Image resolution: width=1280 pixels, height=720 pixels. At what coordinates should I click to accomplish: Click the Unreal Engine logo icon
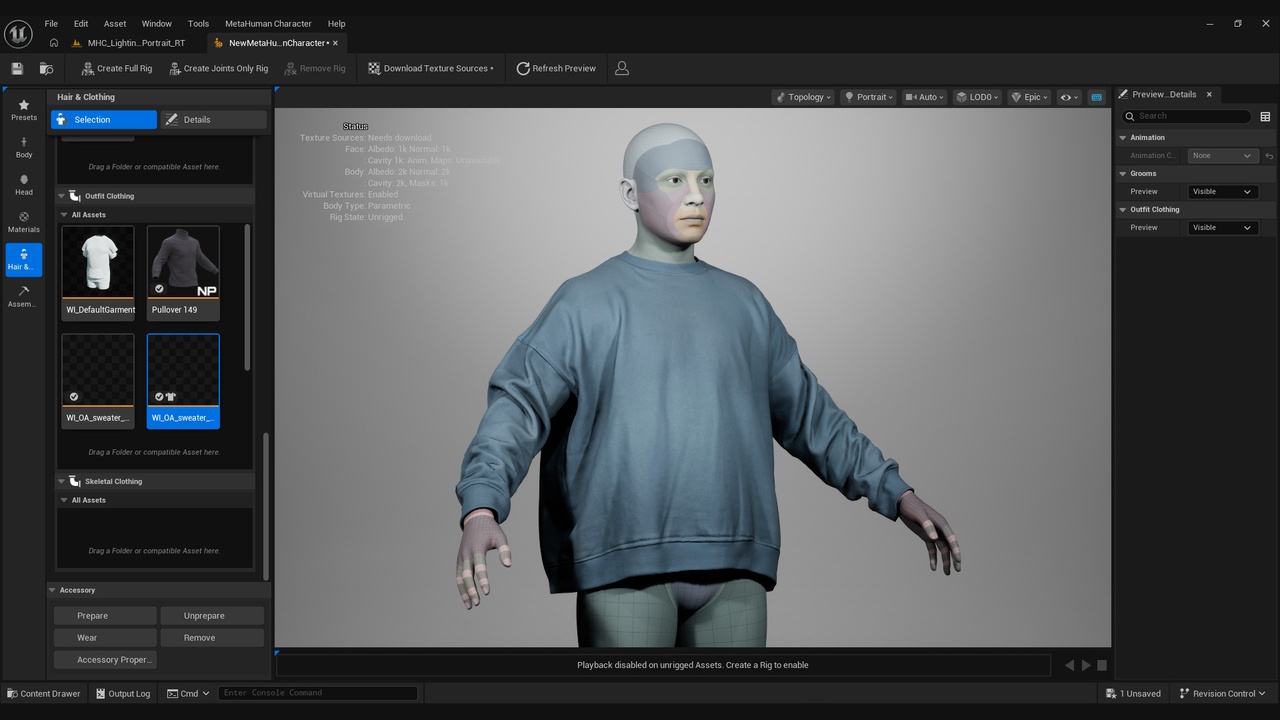(x=18, y=34)
